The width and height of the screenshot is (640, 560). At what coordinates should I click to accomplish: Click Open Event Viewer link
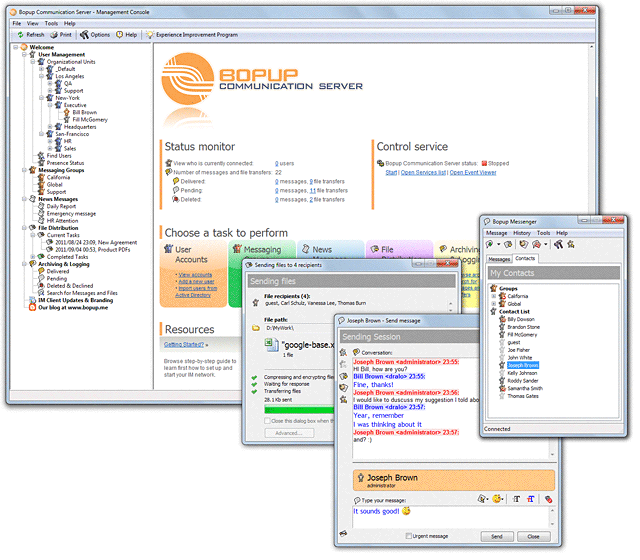[x=473, y=173]
